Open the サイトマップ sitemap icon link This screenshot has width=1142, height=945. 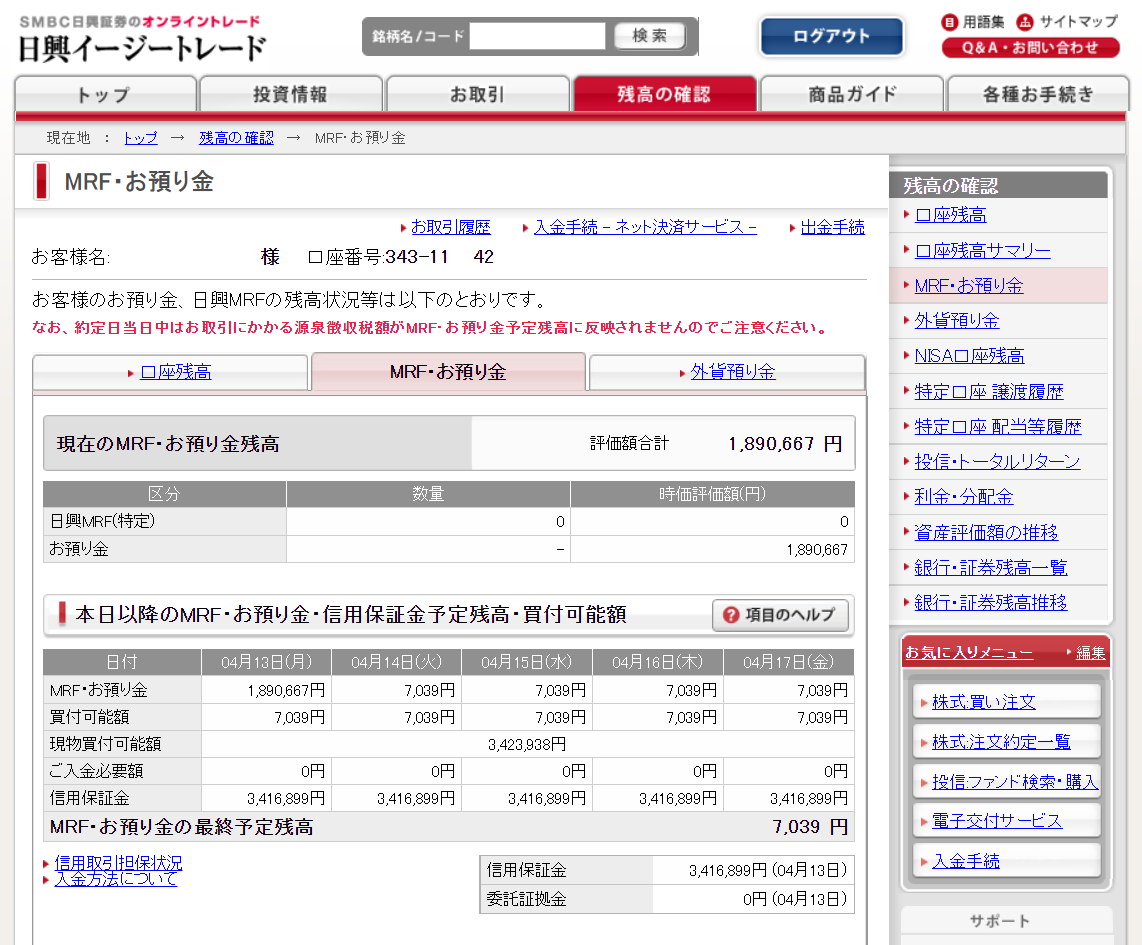pos(1067,22)
